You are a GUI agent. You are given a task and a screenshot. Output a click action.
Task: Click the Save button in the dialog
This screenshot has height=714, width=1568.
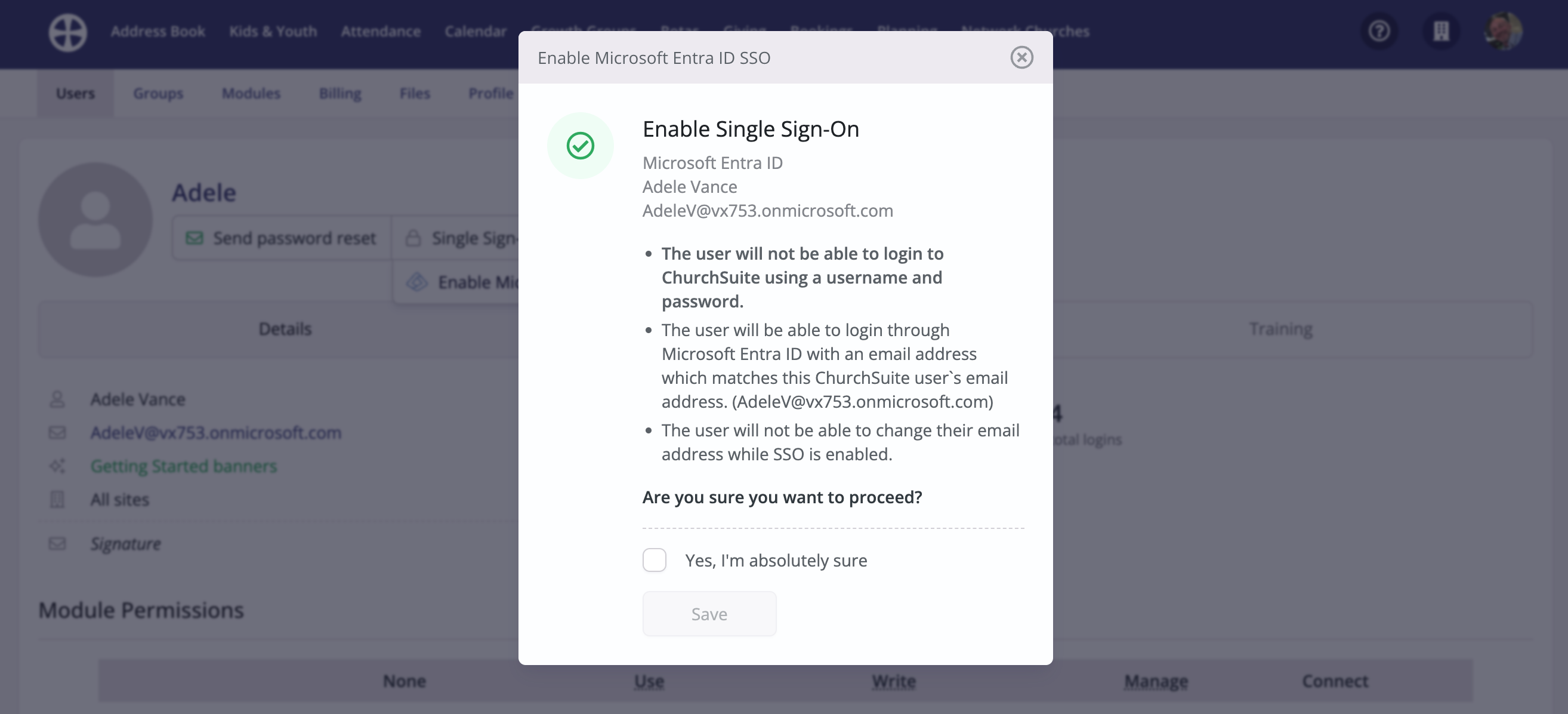(709, 614)
